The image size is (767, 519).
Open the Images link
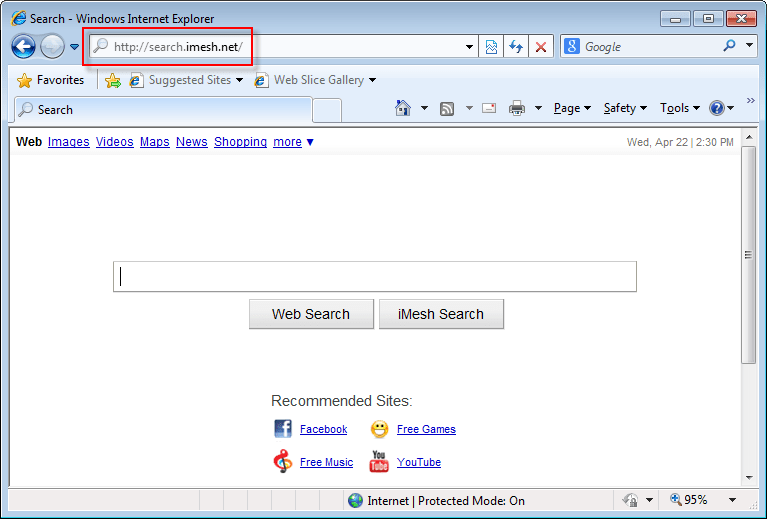tap(68, 142)
